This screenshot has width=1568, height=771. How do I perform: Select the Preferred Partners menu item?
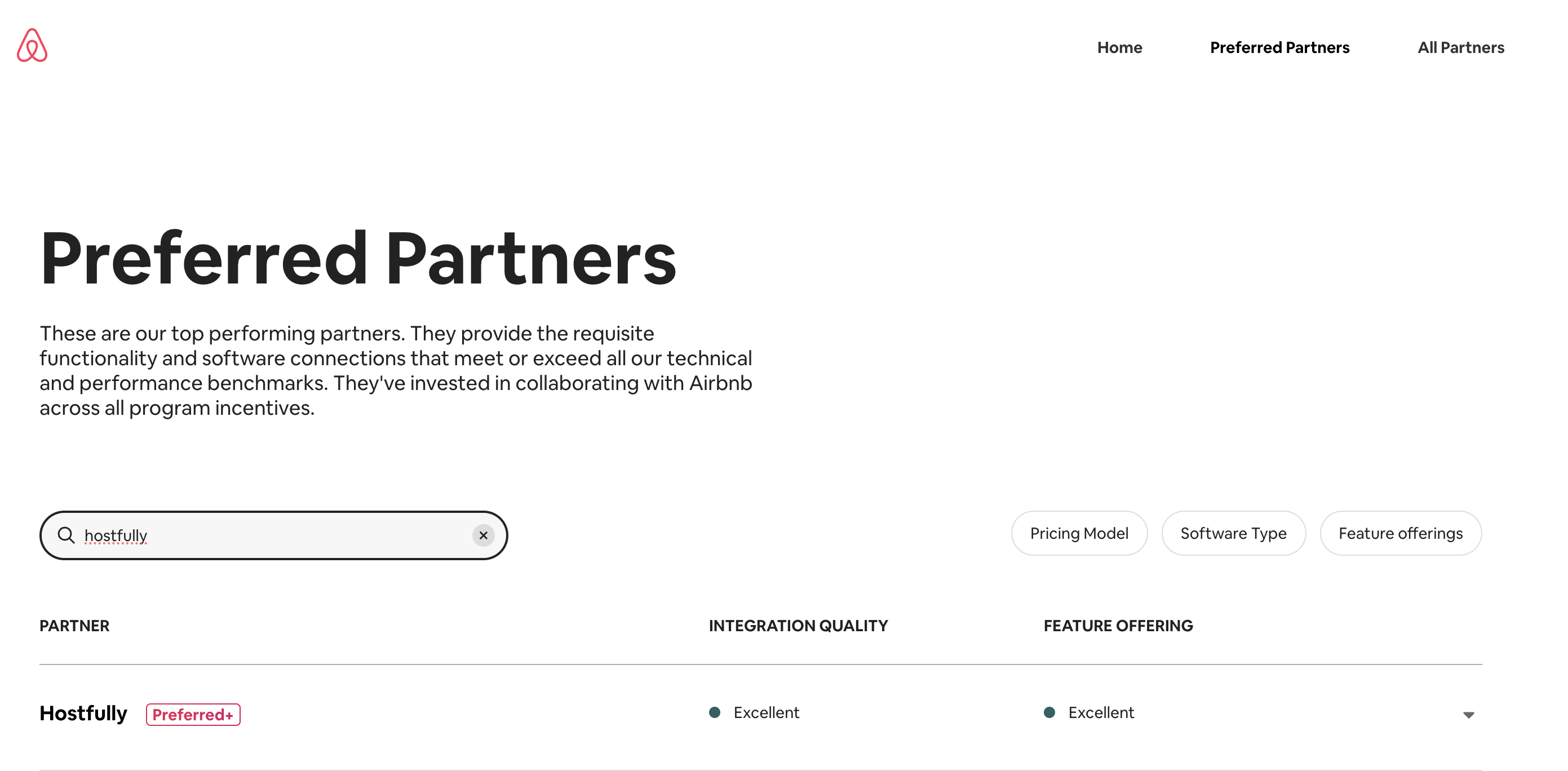(1279, 47)
